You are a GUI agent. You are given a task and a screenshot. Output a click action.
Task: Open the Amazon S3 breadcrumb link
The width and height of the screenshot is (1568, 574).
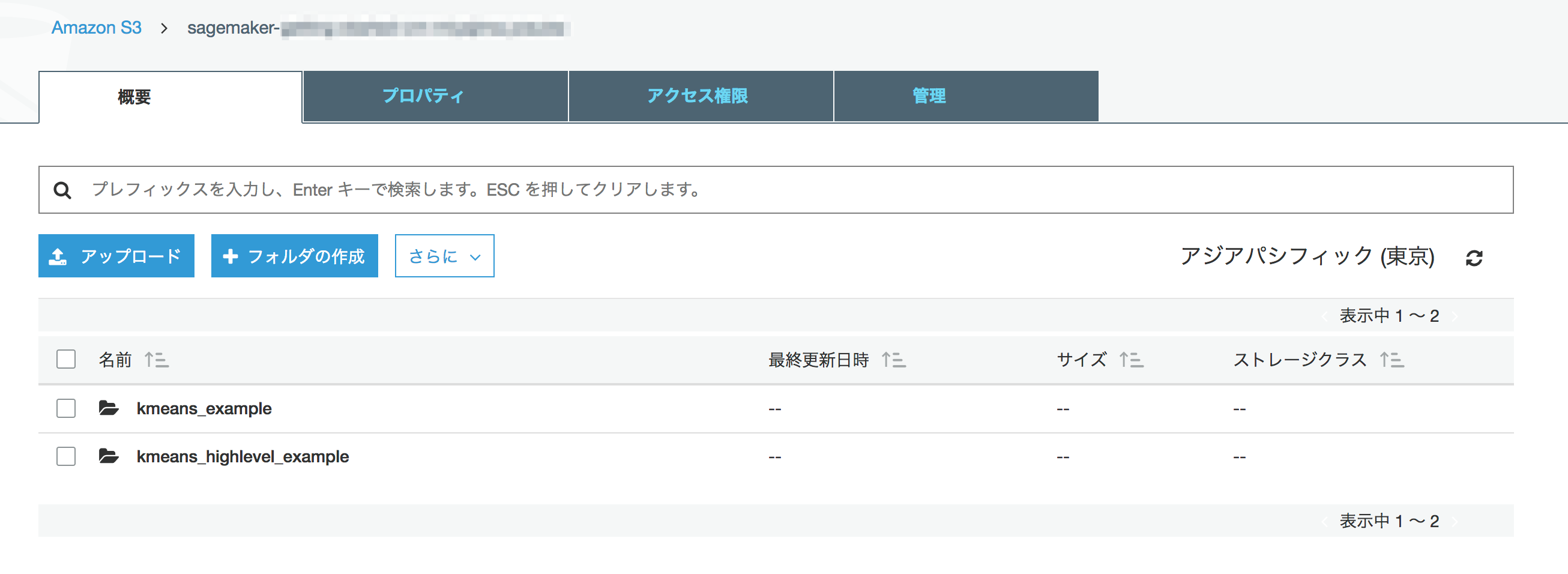[96, 28]
